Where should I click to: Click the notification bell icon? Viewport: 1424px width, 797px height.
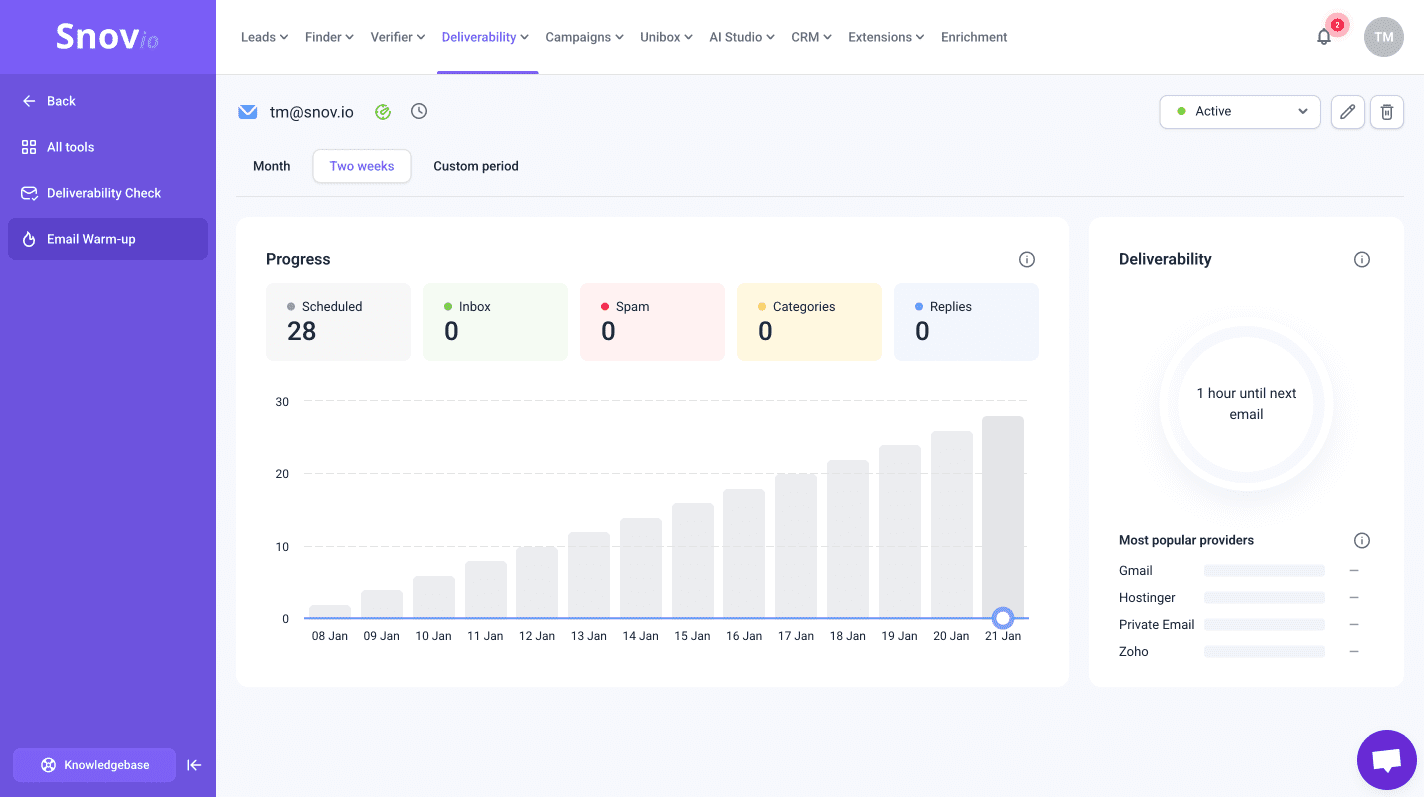pyautogui.click(x=1324, y=37)
